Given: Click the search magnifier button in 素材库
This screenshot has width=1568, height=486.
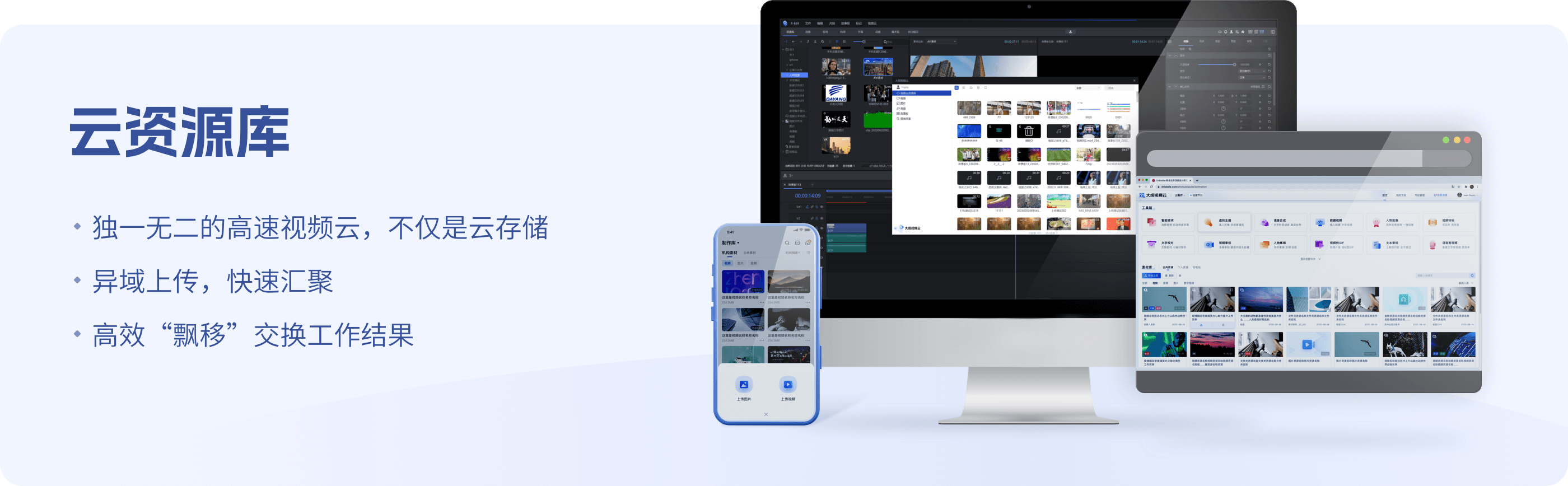Looking at the screenshot, I should click(x=1472, y=275).
